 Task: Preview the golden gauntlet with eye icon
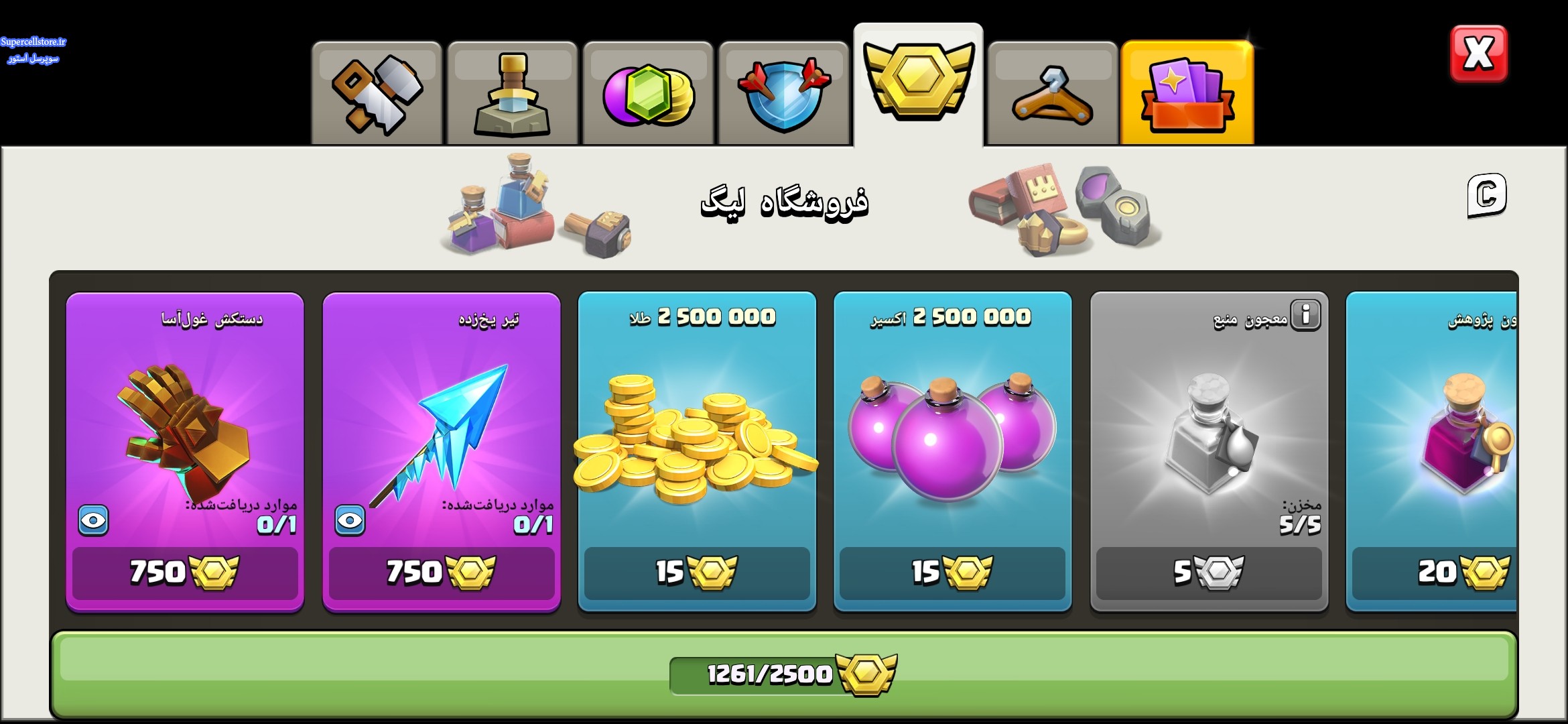93,520
